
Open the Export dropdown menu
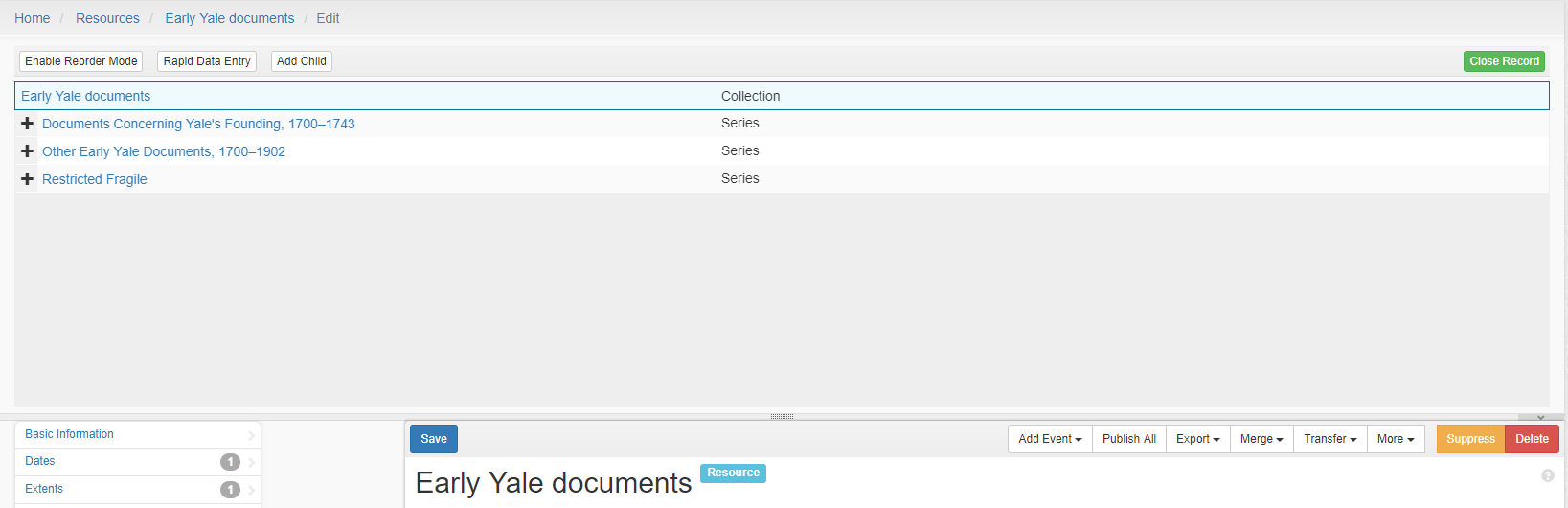[x=1197, y=439]
